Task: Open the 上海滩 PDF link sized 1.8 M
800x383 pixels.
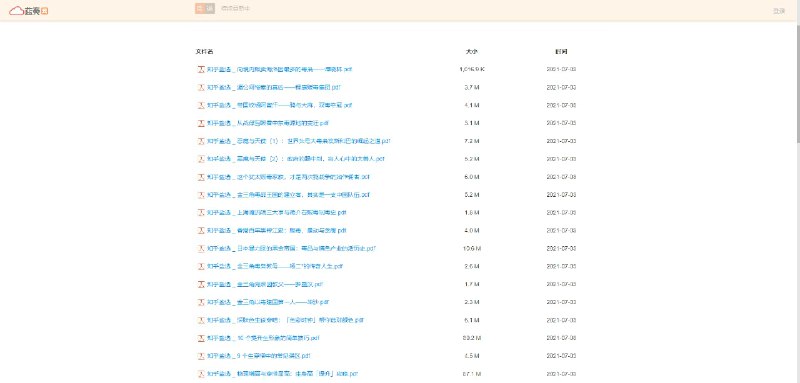Action: tap(277, 213)
